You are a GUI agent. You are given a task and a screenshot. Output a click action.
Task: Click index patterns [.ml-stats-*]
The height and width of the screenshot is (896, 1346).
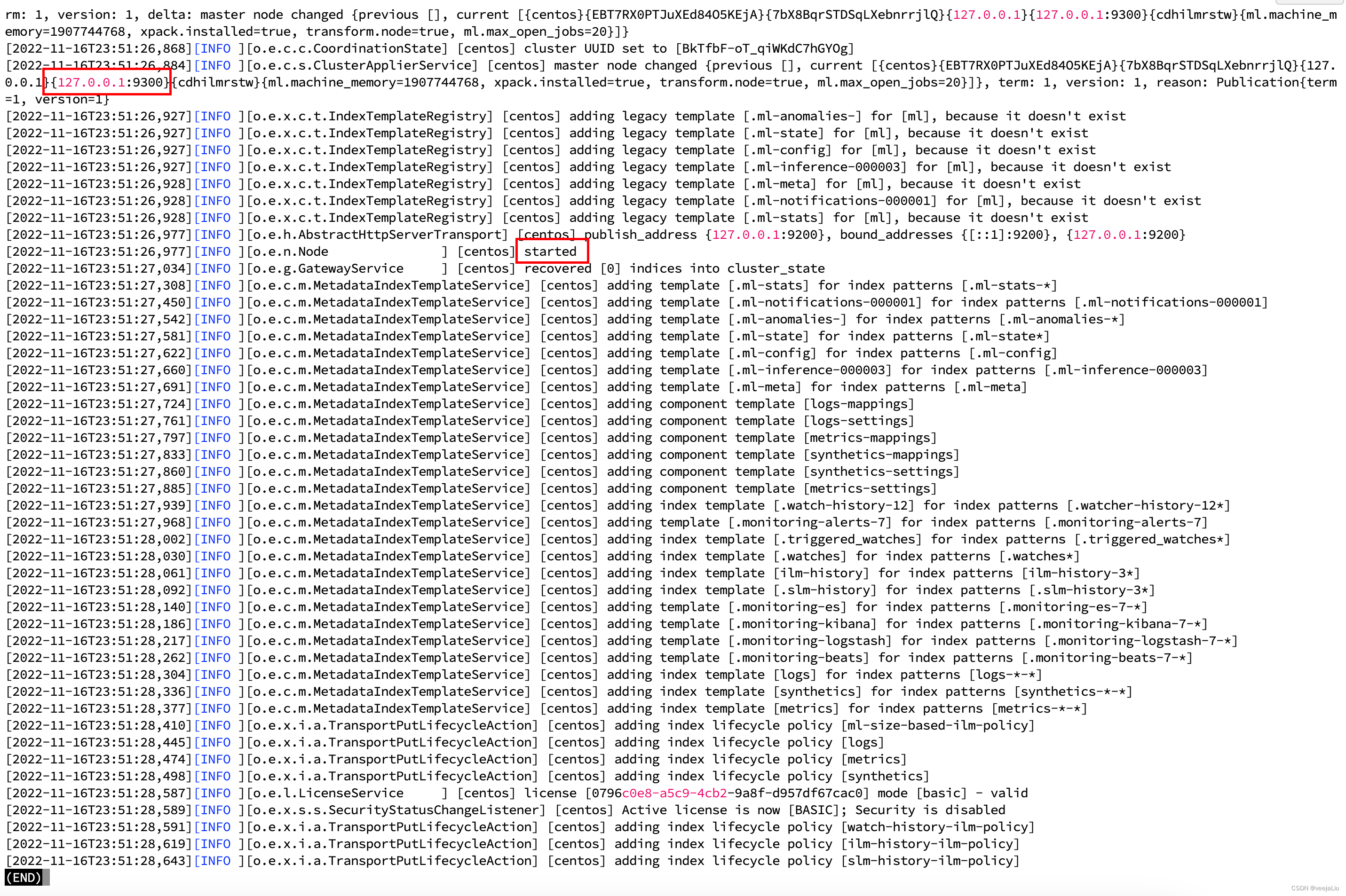1009,286
